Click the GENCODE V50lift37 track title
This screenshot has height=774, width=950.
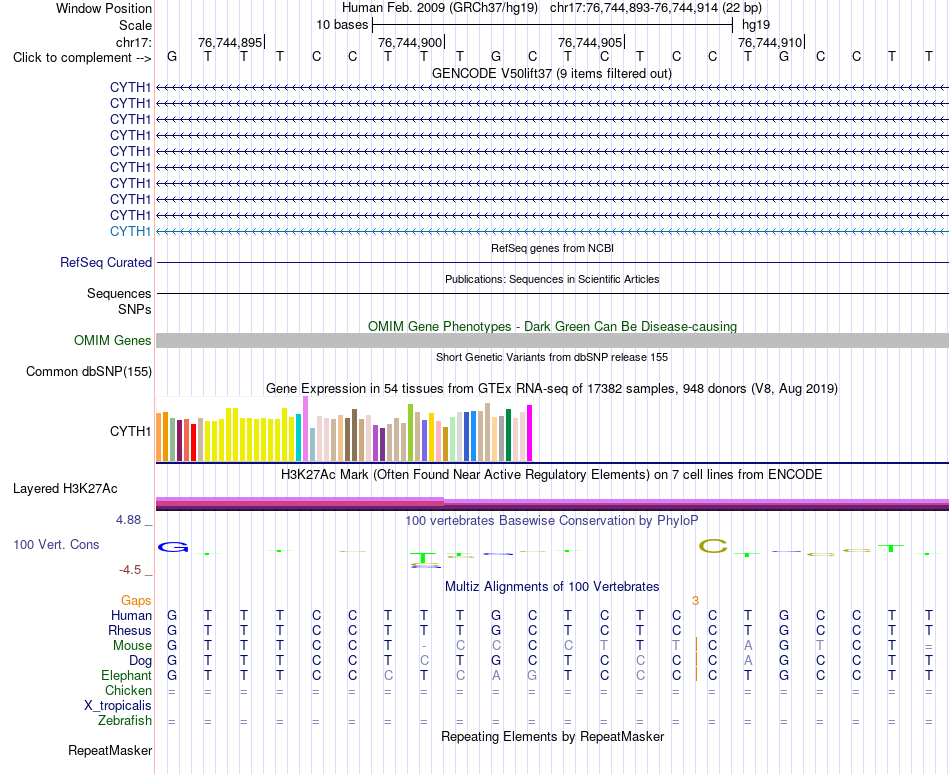point(552,73)
